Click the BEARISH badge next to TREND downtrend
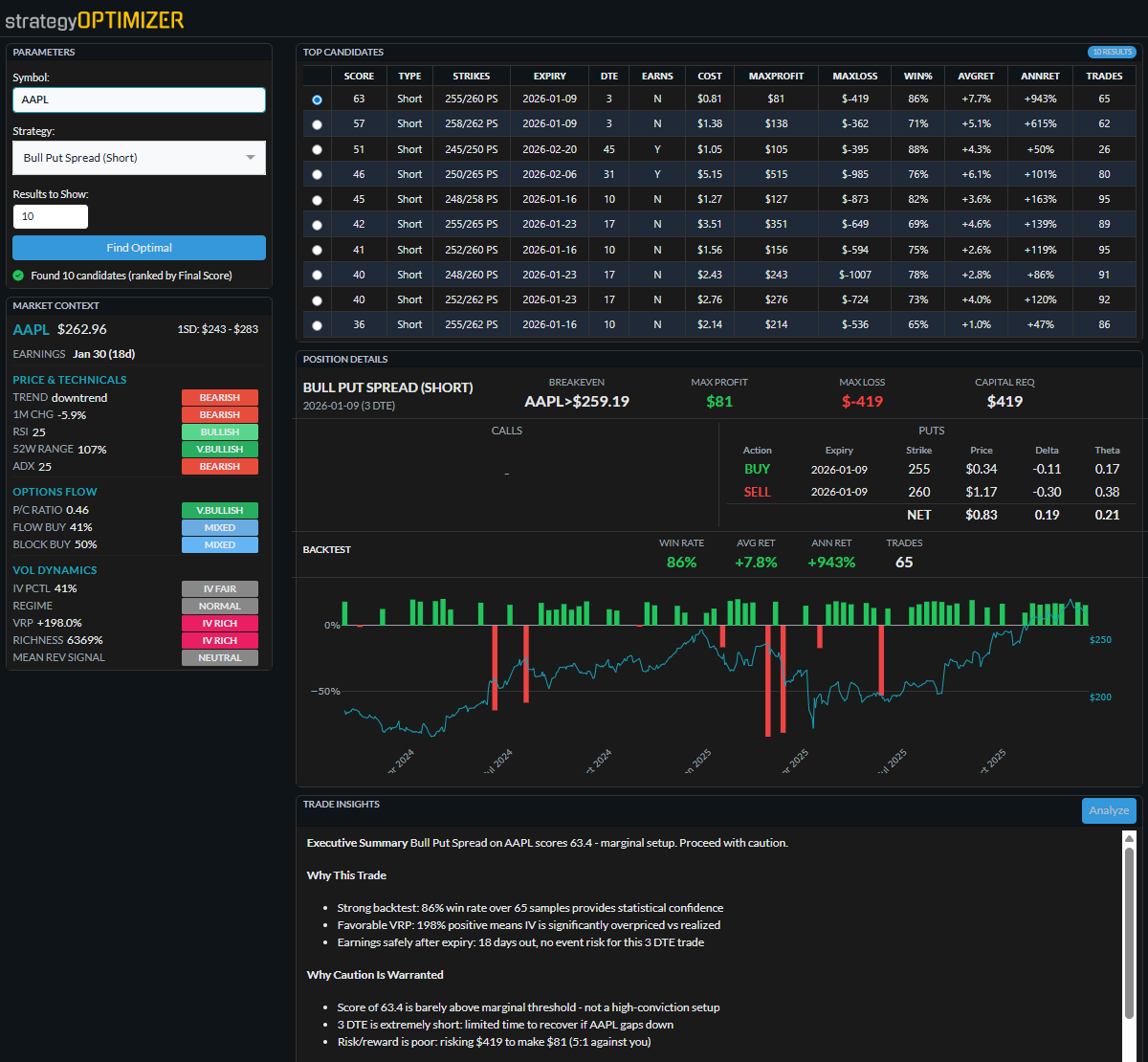The height and width of the screenshot is (1062, 1148). 219,397
